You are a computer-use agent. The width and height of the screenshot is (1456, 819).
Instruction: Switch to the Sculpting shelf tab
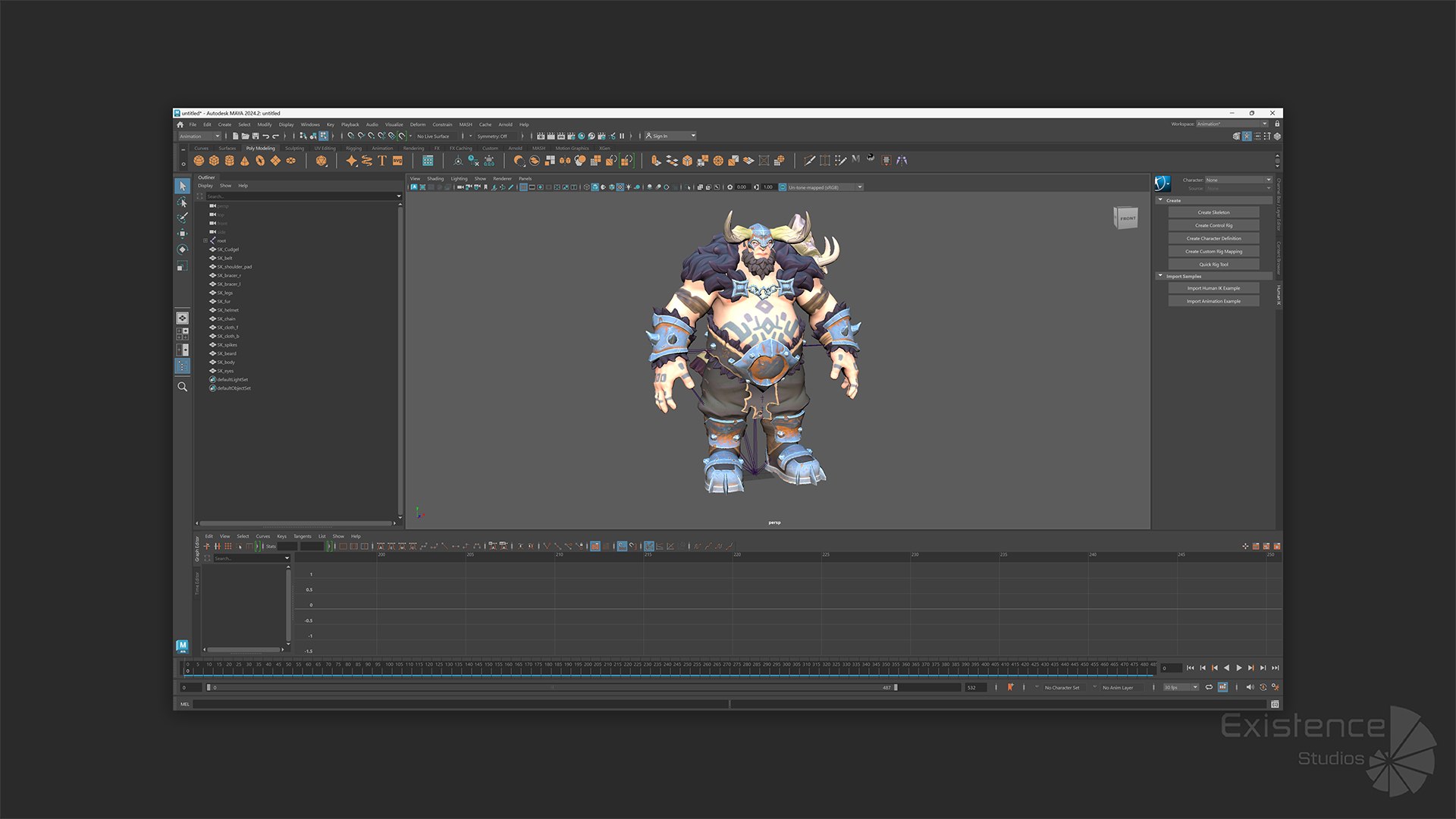point(294,149)
